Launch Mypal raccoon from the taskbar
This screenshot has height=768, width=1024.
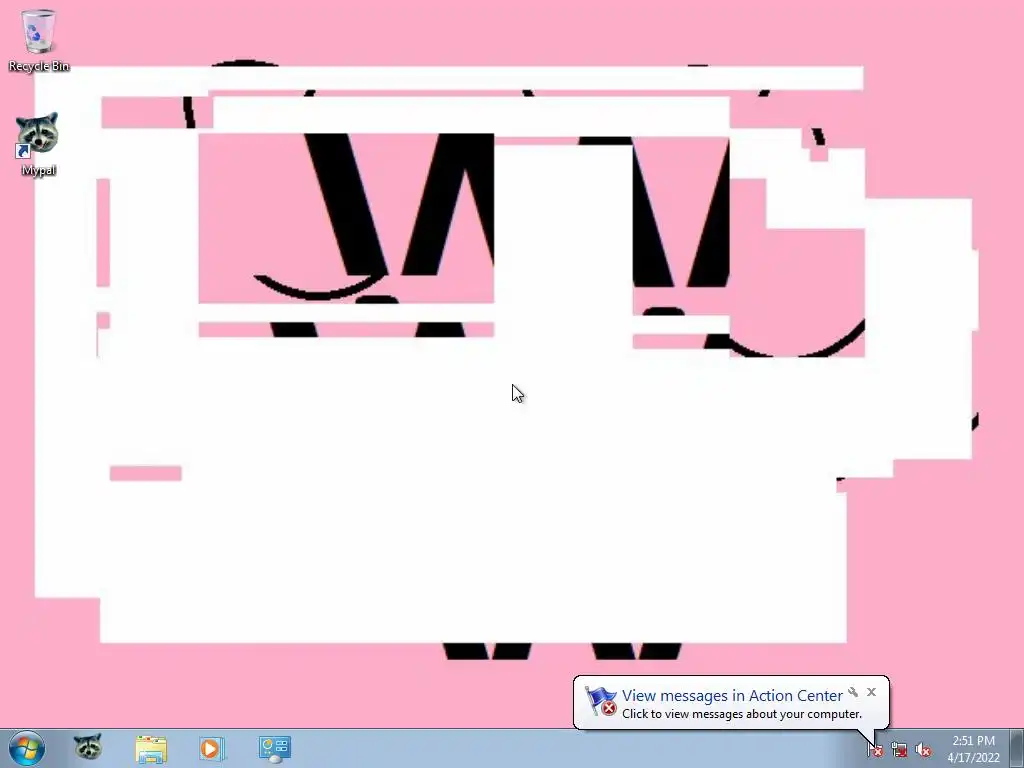tap(88, 748)
